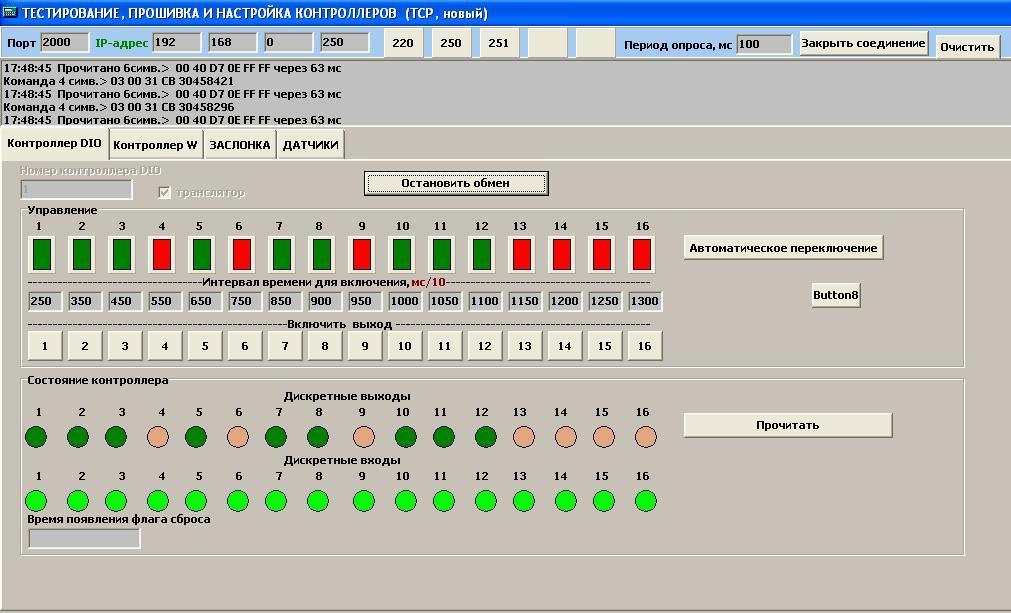Click discrete output status LED 16
1011x613 pixels.
(645, 437)
